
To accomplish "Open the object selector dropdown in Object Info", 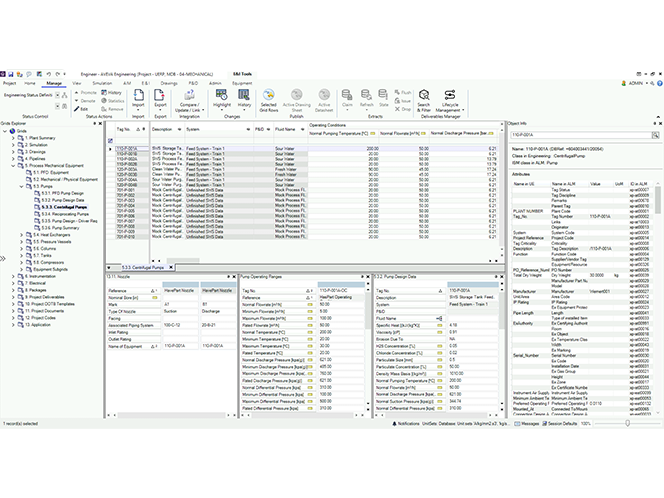I will point(654,134).
